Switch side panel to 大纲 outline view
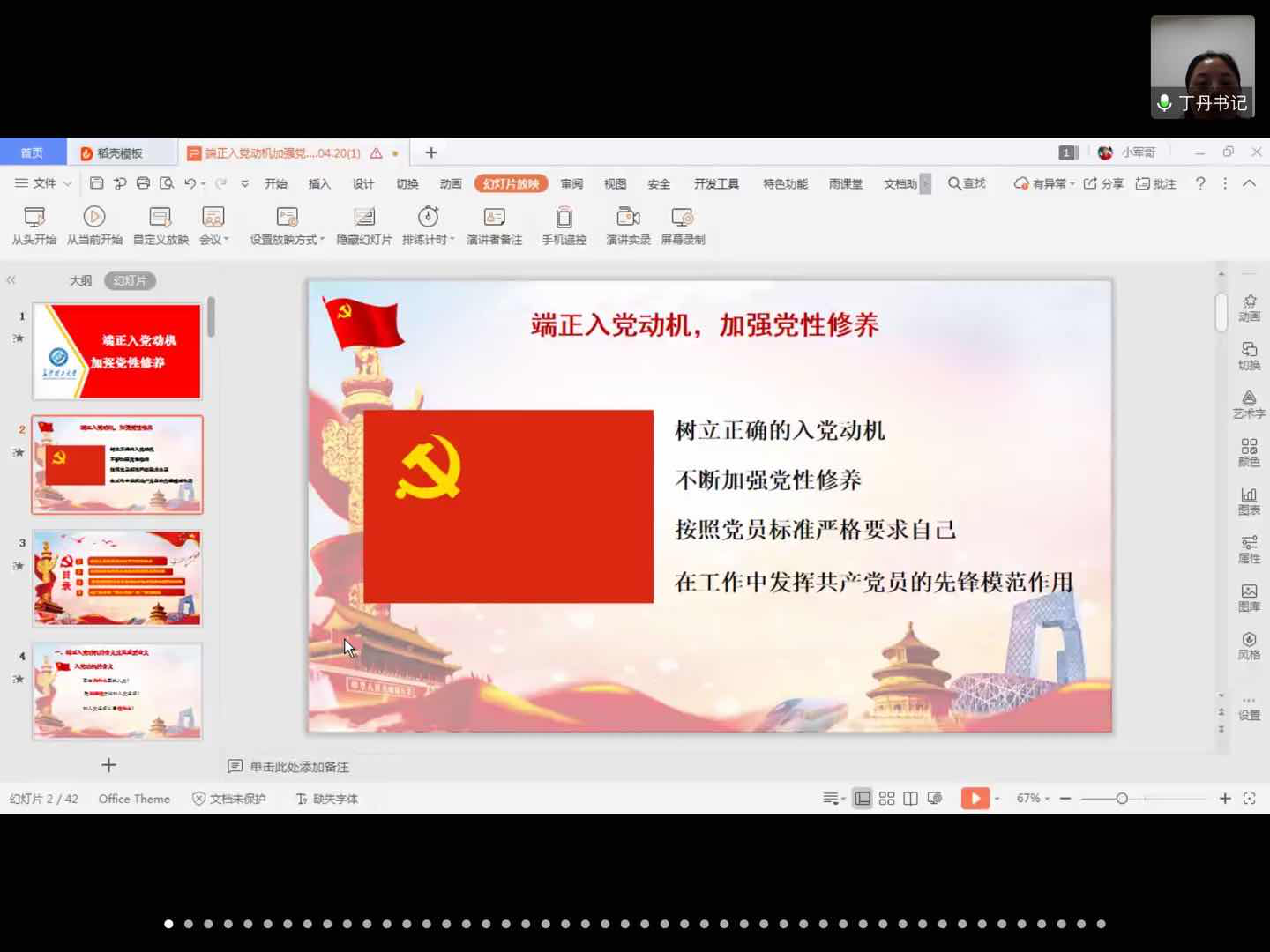Viewport: 1270px width, 952px height. coord(80,280)
